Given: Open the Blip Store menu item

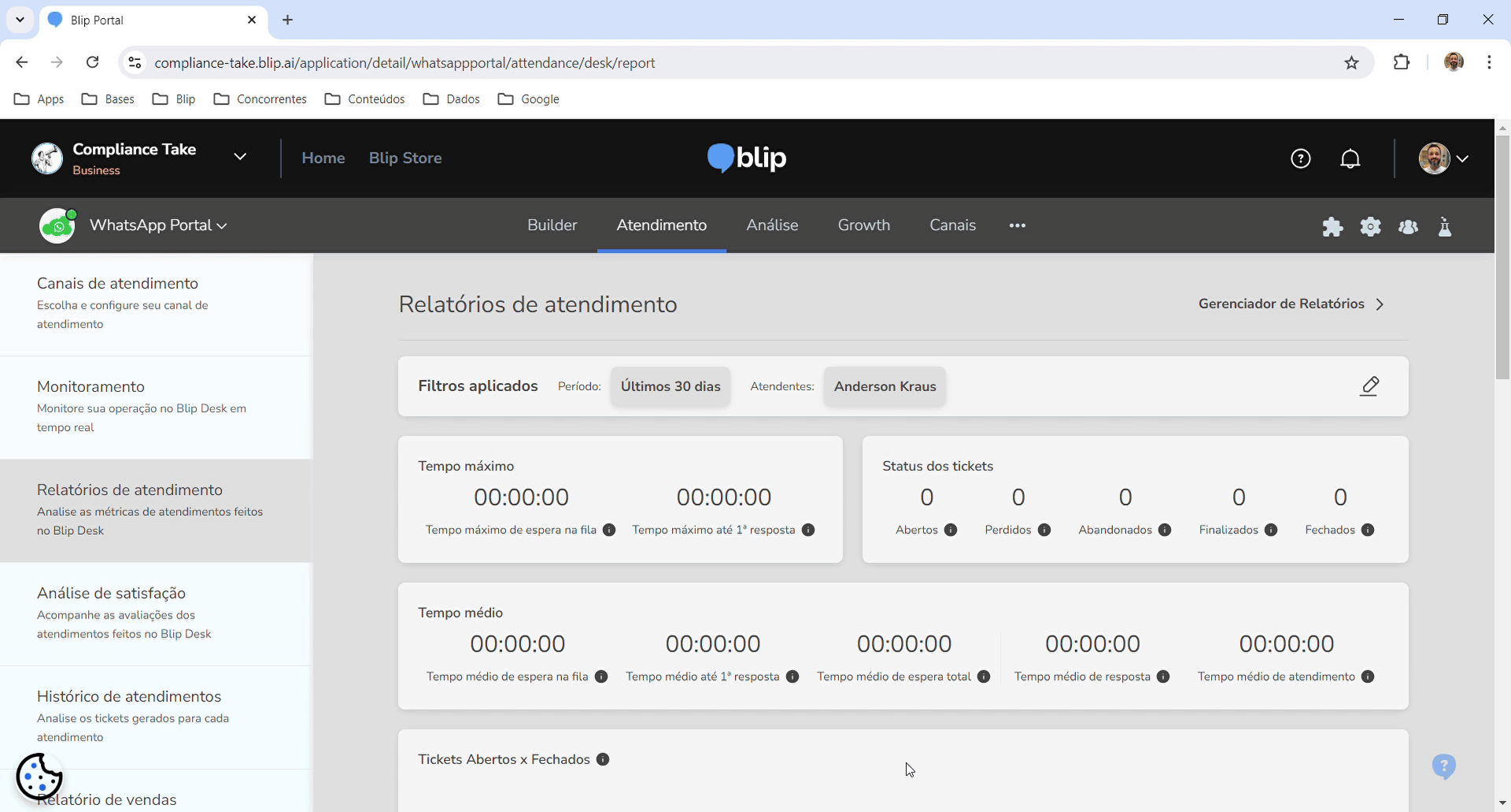Looking at the screenshot, I should [405, 157].
